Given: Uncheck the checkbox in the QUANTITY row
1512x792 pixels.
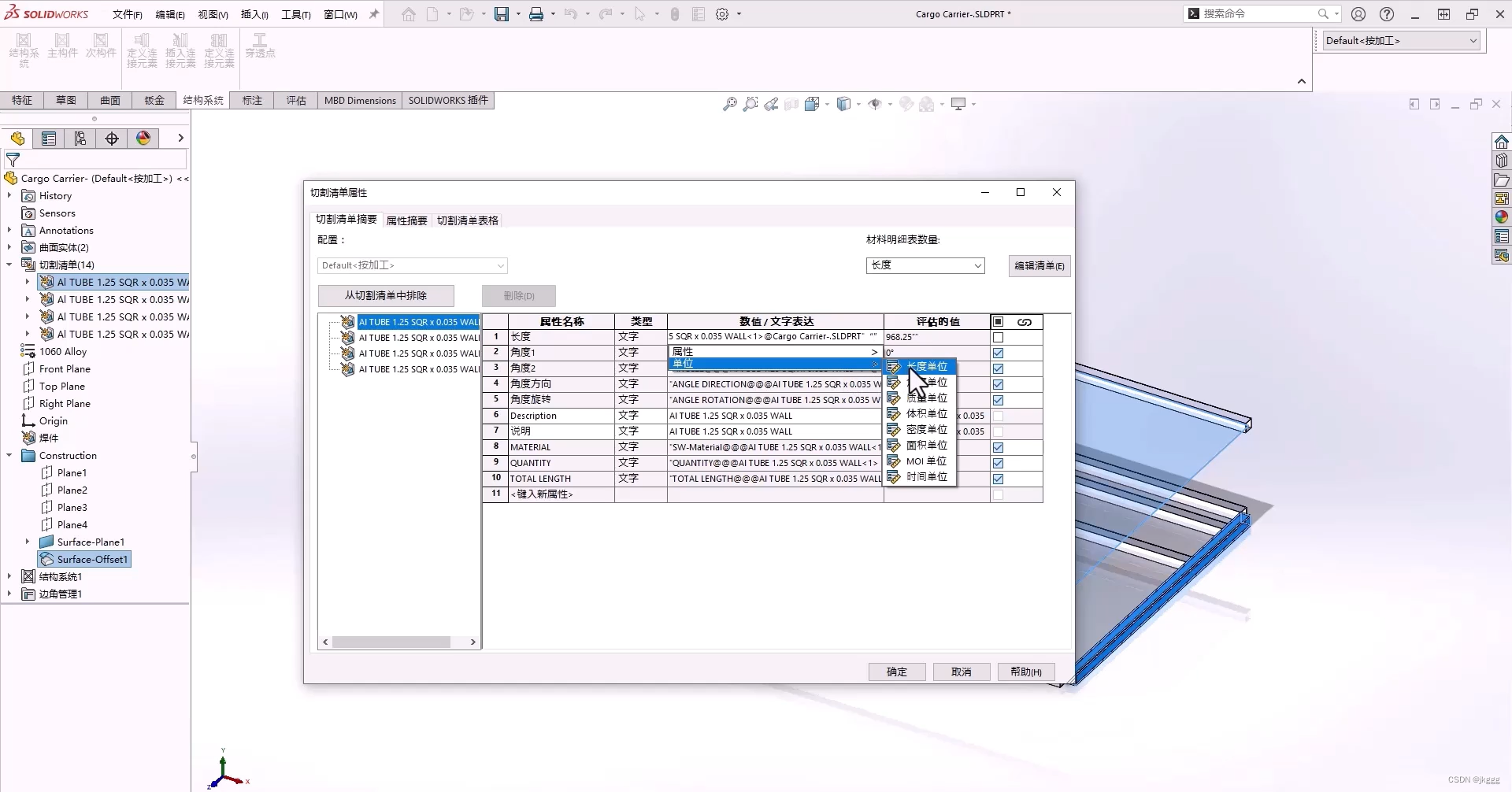Looking at the screenshot, I should pyautogui.click(x=998, y=463).
